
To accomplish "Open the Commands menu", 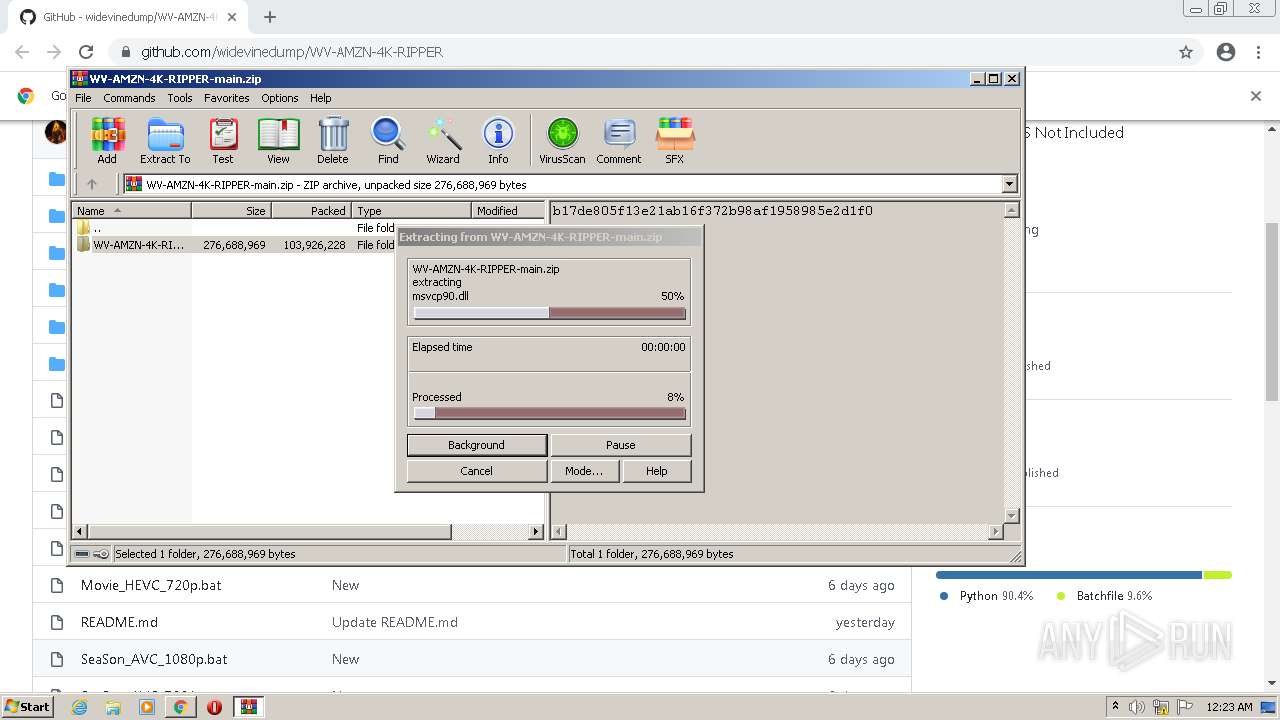I will point(129,98).
